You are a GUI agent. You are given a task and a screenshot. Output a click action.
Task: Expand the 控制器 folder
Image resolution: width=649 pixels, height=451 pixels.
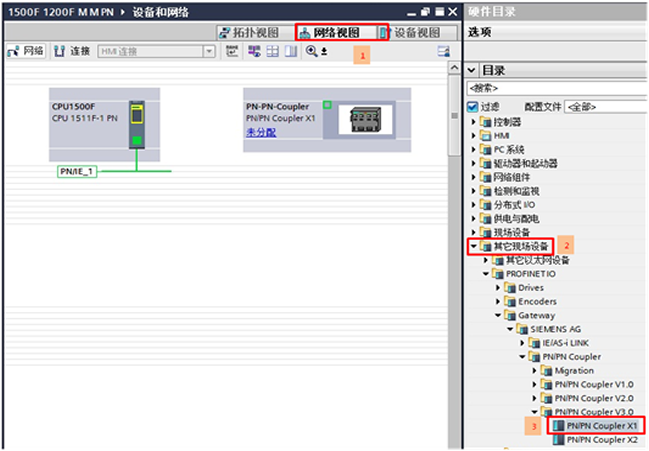point(474,122)
